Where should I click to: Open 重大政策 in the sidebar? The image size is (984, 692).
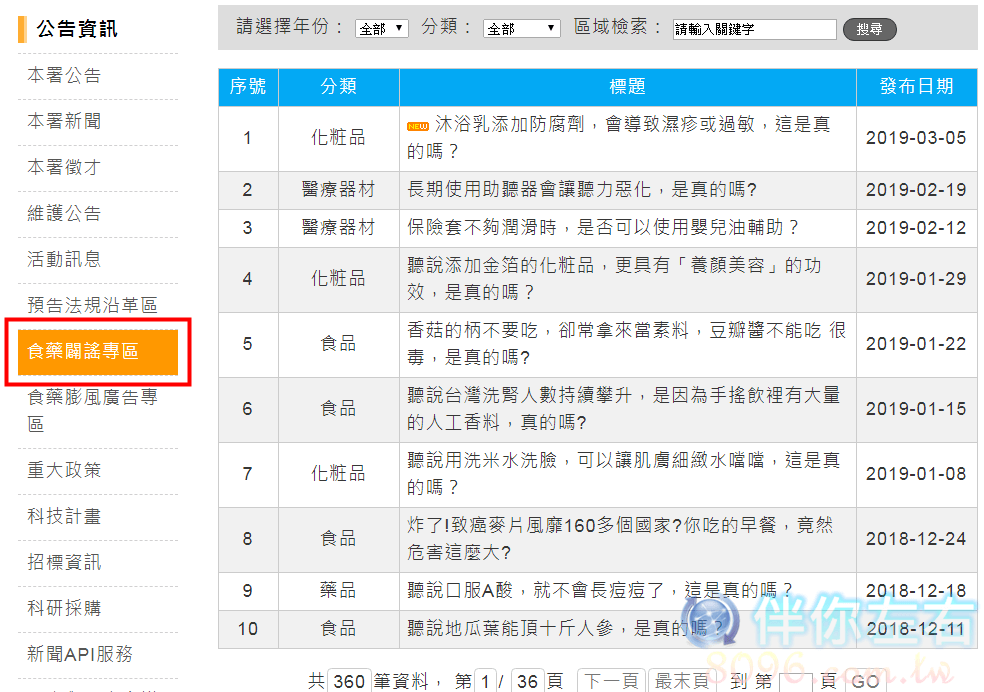pos(64,470)
